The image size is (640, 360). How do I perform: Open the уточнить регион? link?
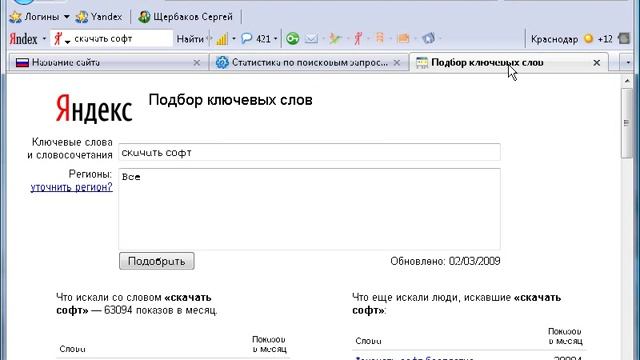71,187
